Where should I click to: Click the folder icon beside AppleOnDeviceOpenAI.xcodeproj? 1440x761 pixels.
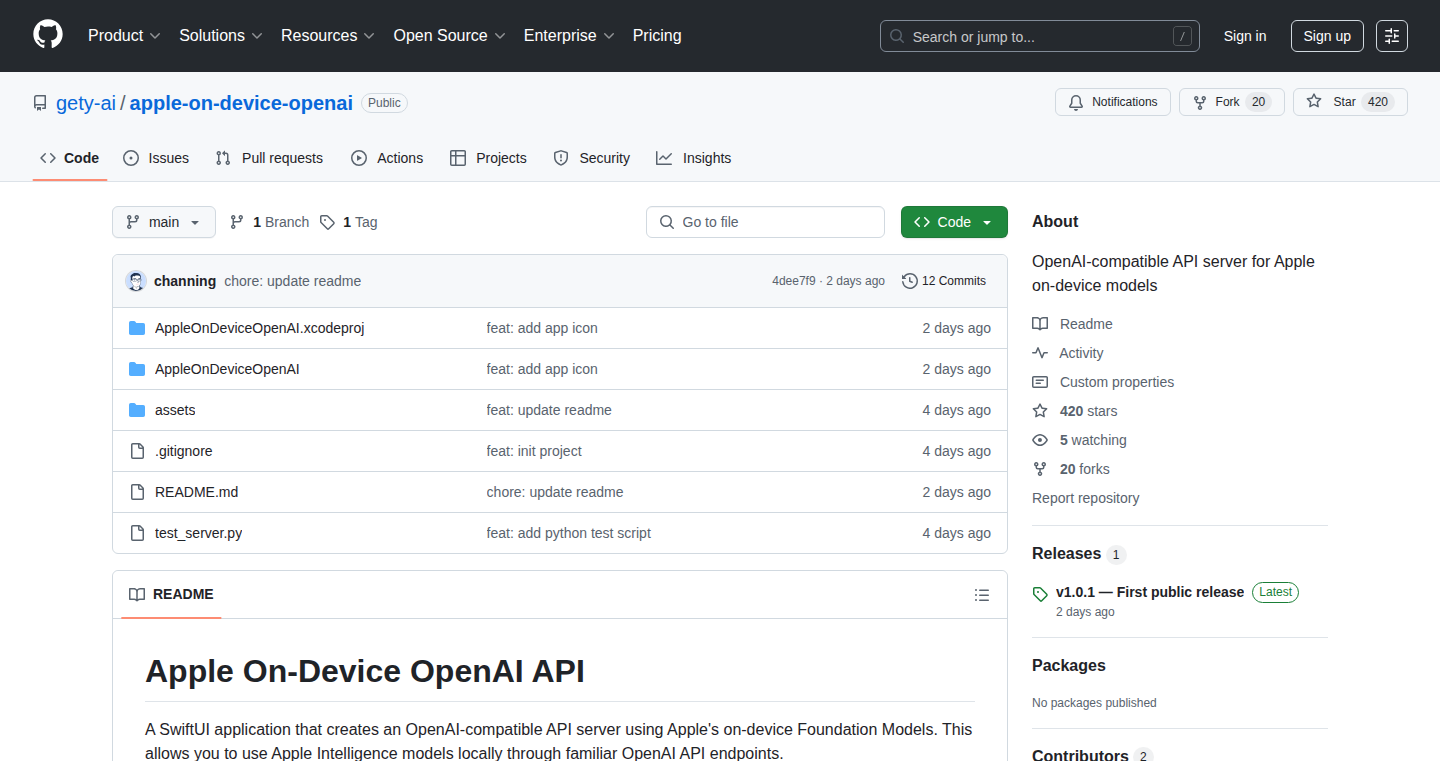click(137, 328)
